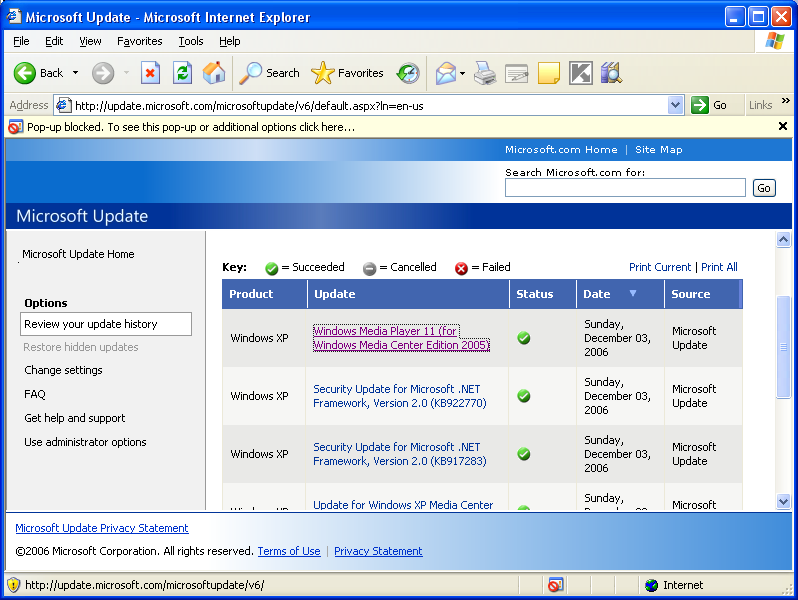798x600 pixels.
Task: Open the View menu
Action: pos(90,41)
